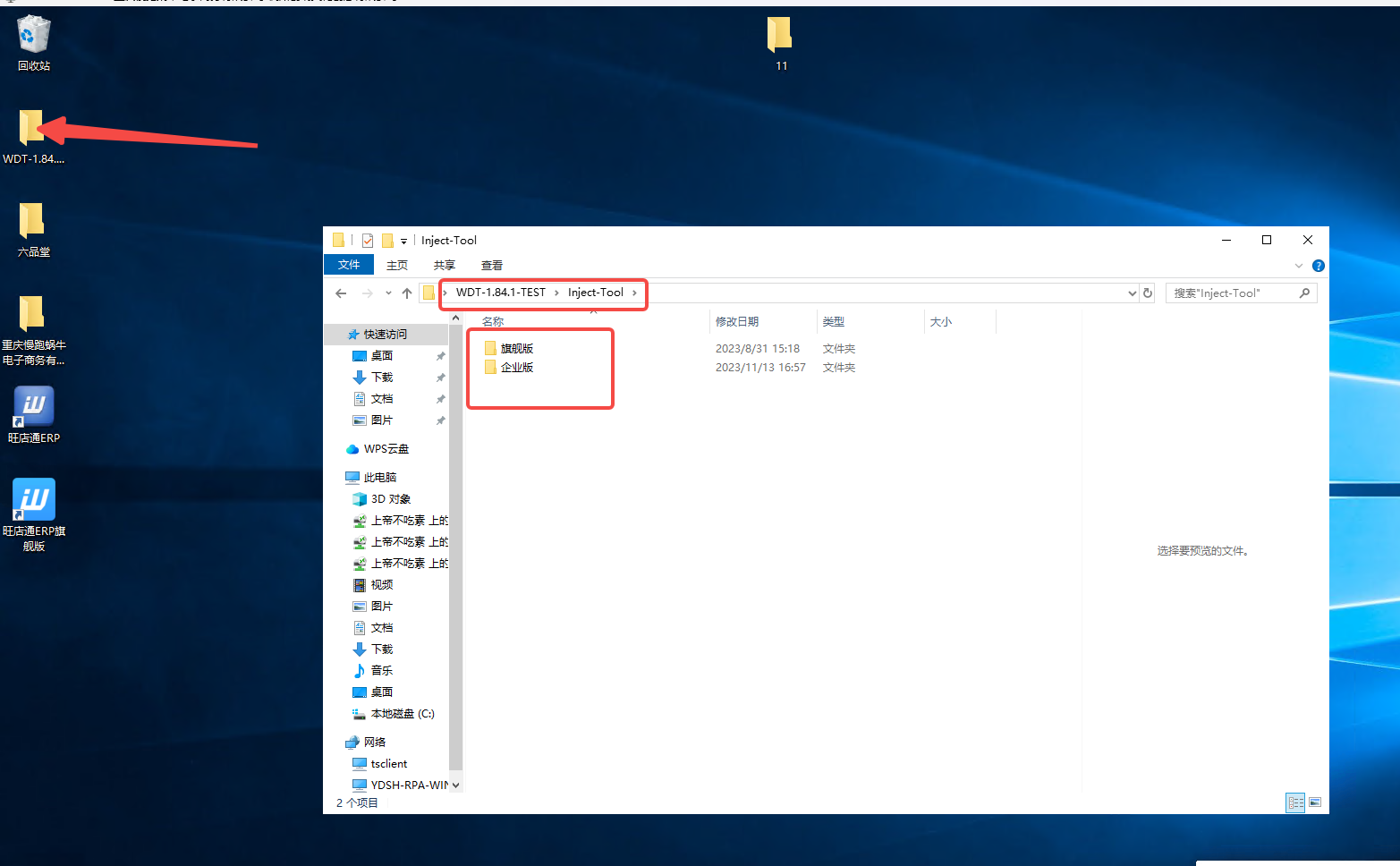Viewport: 1400px width, 866px height.
Task: Expand the chevron after Inject-Tool in path
Action: tap(634, 293)
